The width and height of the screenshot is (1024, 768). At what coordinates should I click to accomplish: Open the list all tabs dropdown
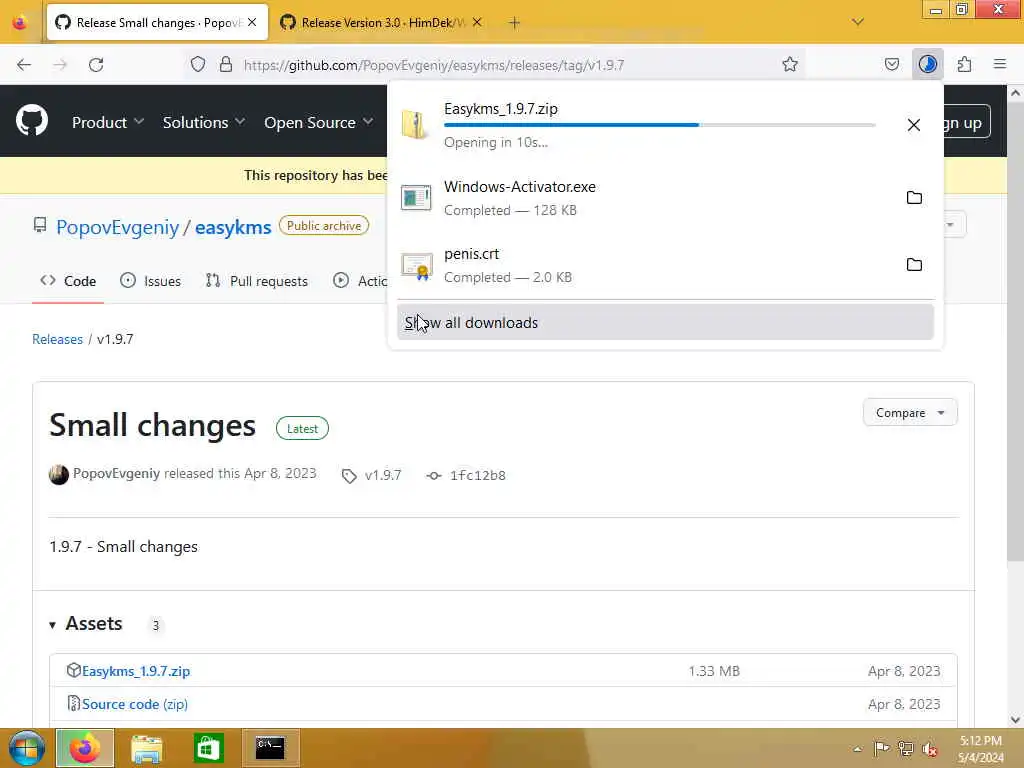tap(857, 22)
